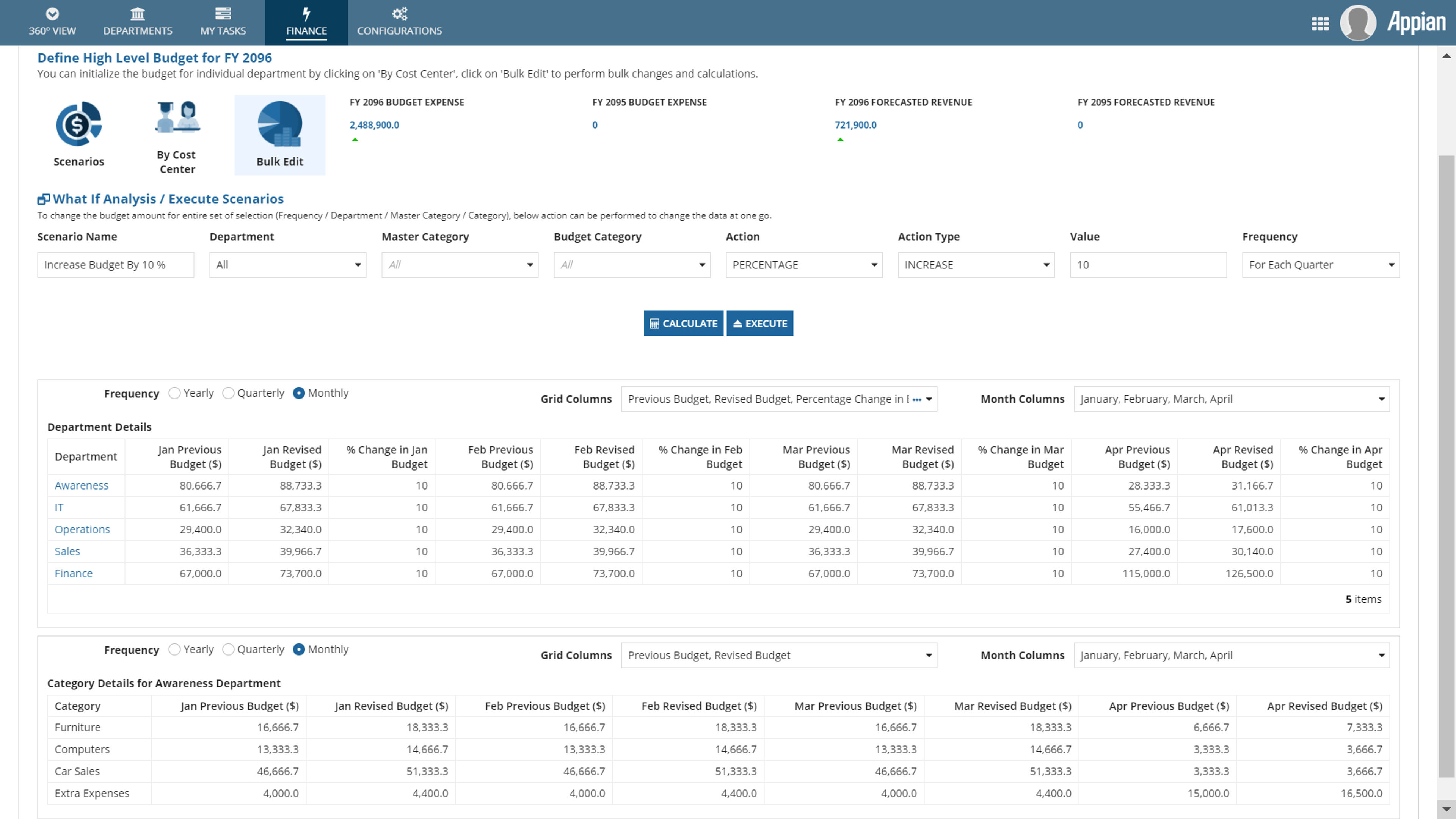The height and width of the screenshot is (819, 1456).
Task: Select Quarterly frequency in Category Details
Action: pyautogui.click(x=228, y=650)
